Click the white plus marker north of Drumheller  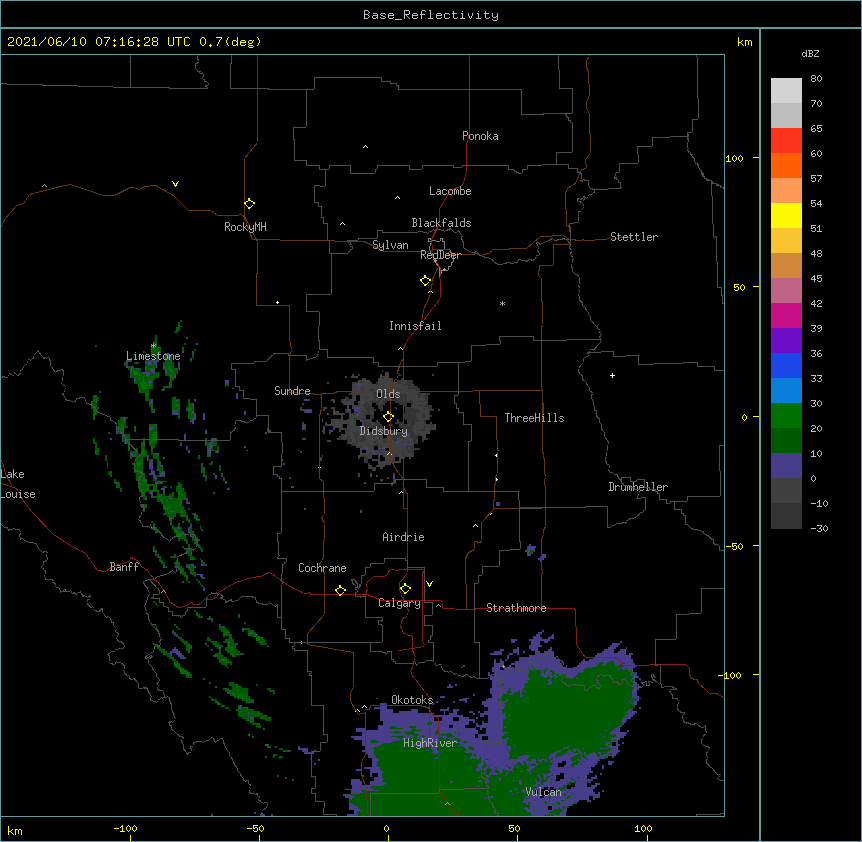pos(612,375)
